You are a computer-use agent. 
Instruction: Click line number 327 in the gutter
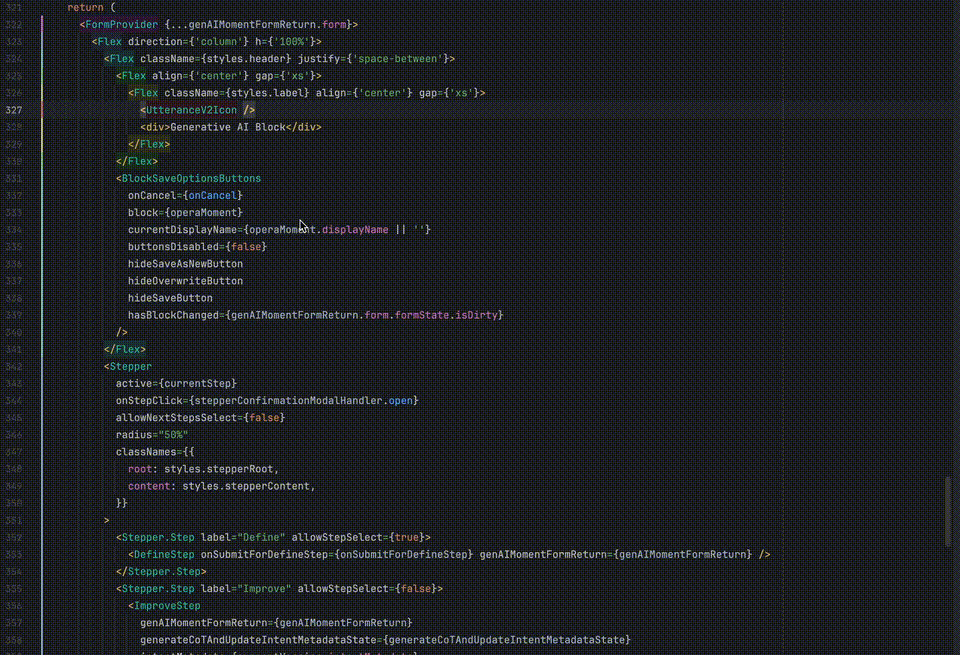[x=13, y=110]
